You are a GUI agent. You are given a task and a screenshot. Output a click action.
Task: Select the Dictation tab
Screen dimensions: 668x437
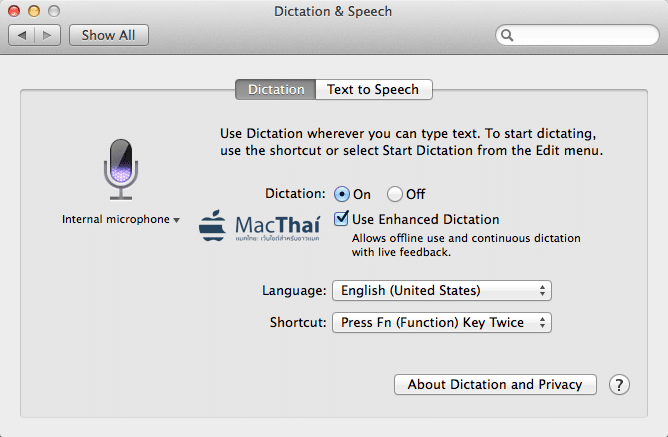point(276,89)
